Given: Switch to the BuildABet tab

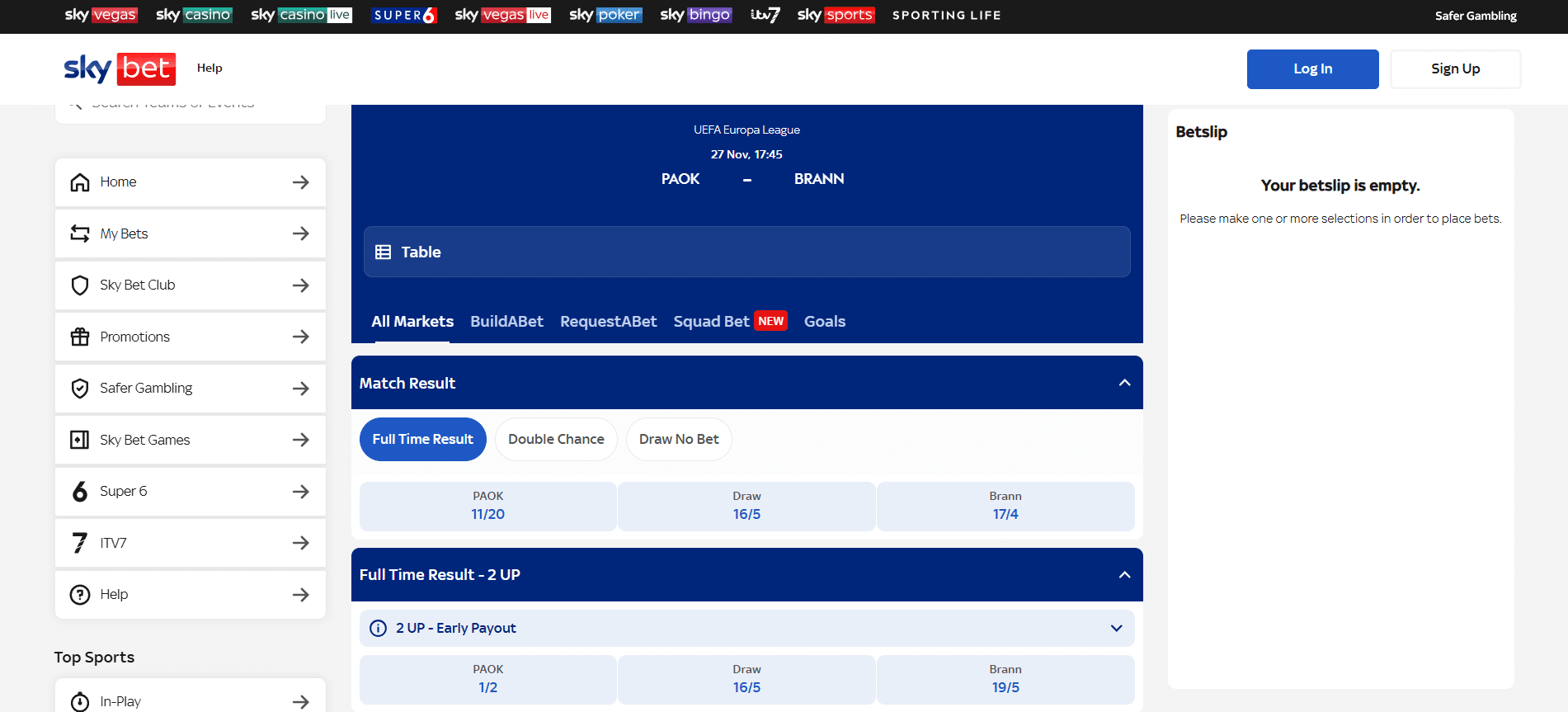Looking at the screenshot, I should pos(507,322).
